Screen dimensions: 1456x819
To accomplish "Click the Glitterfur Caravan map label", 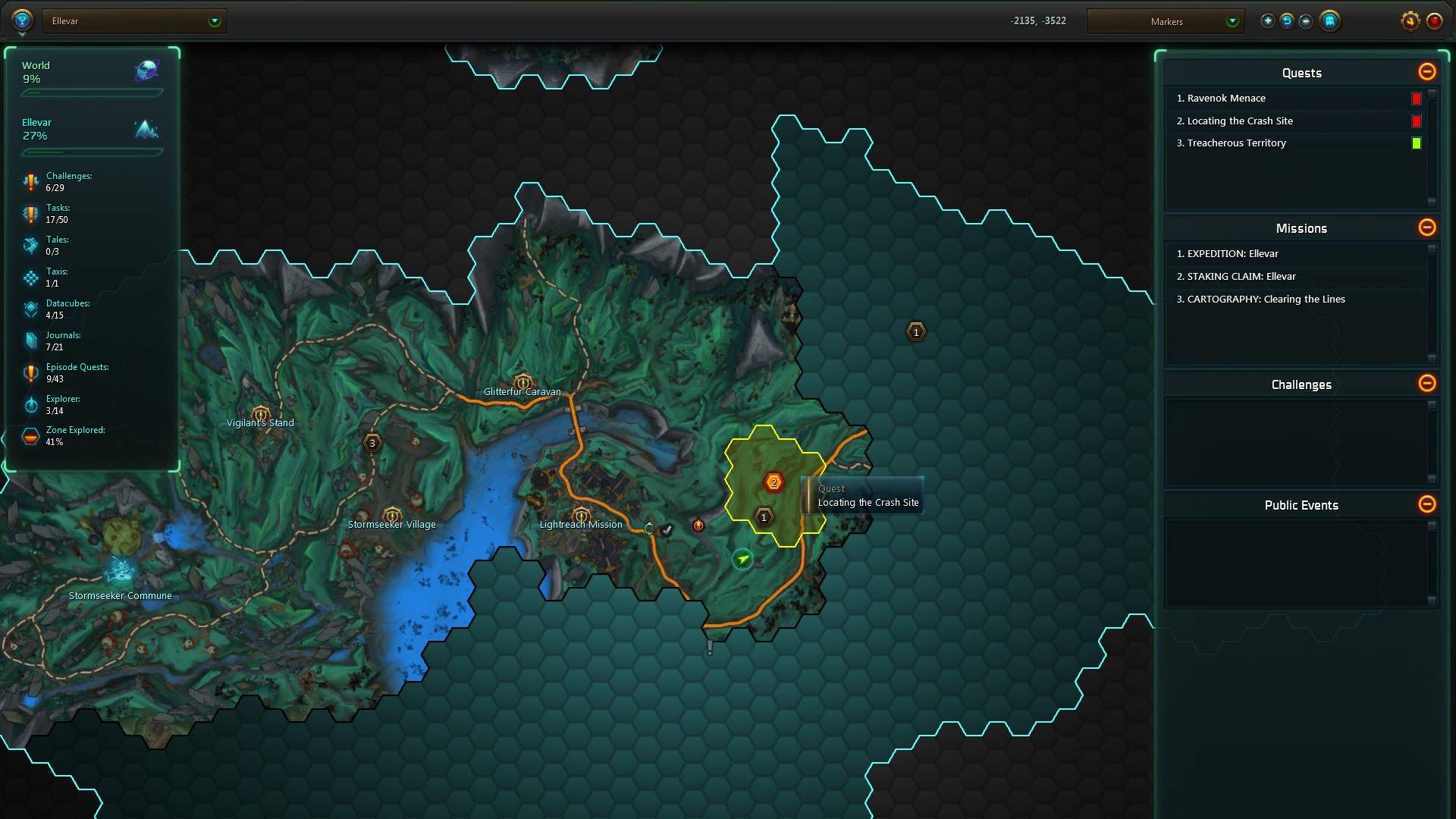I will (522, 392).
